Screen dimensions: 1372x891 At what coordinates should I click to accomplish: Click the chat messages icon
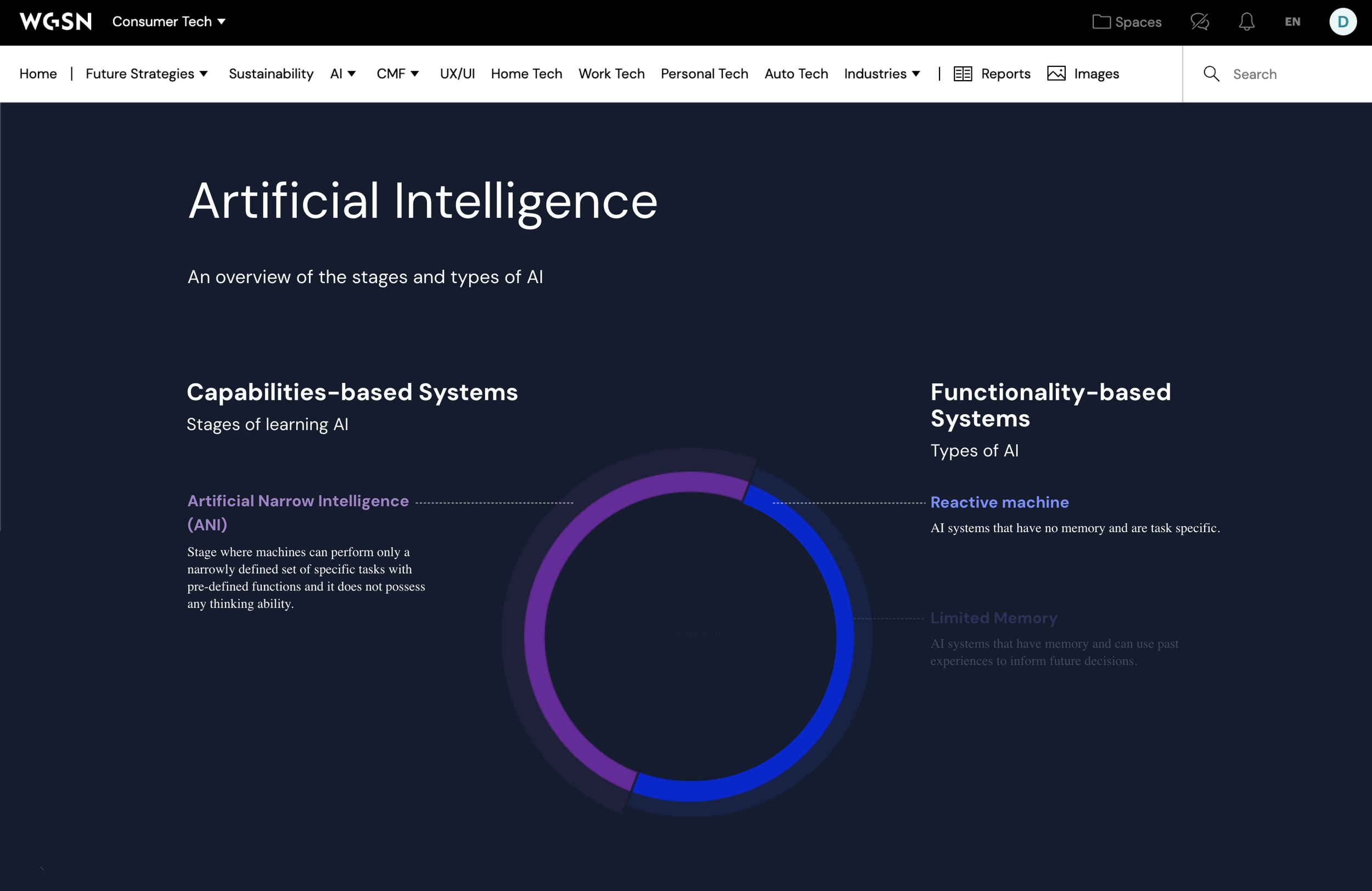coord(1199,22)
